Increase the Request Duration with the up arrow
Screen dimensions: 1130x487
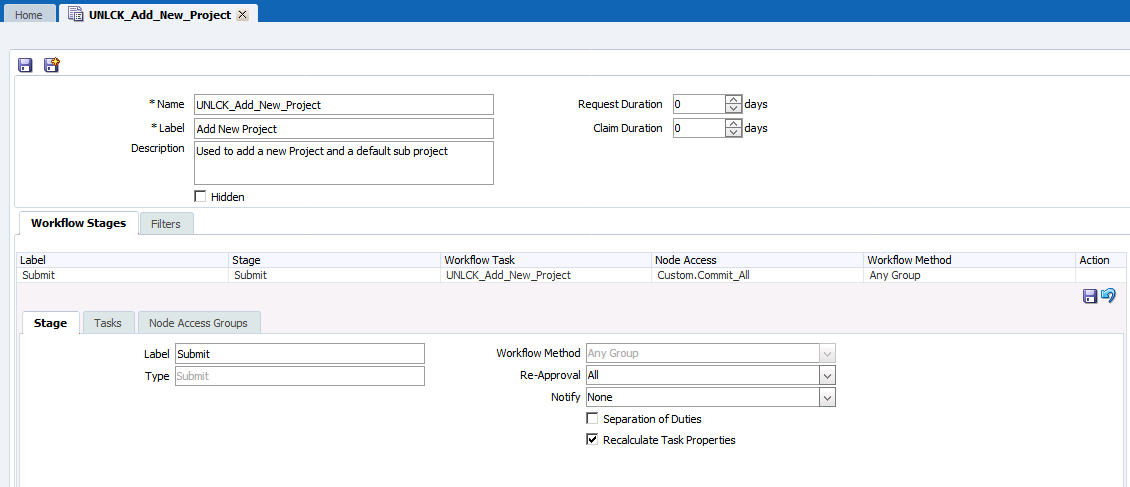point(733,99)
